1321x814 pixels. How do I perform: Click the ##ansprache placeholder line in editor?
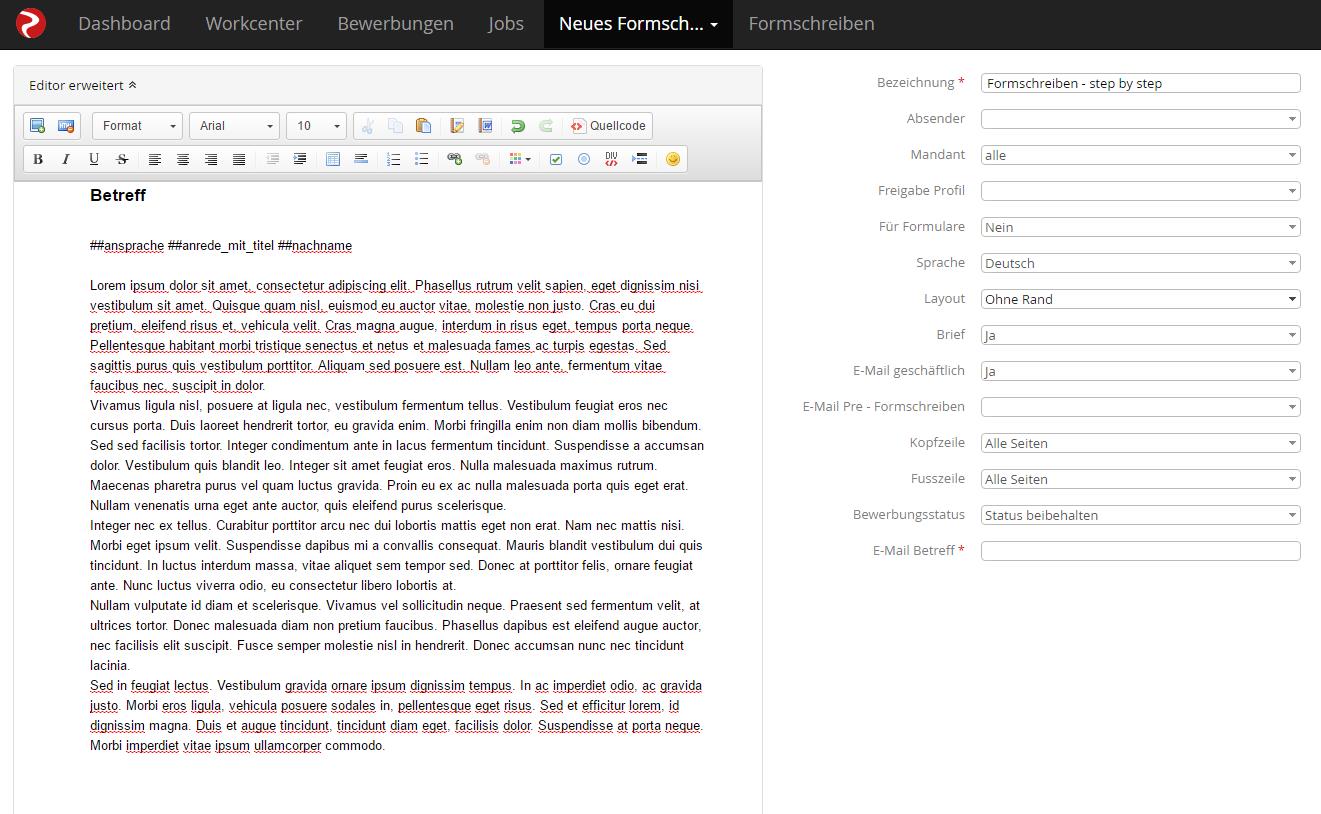coord(221,246)
